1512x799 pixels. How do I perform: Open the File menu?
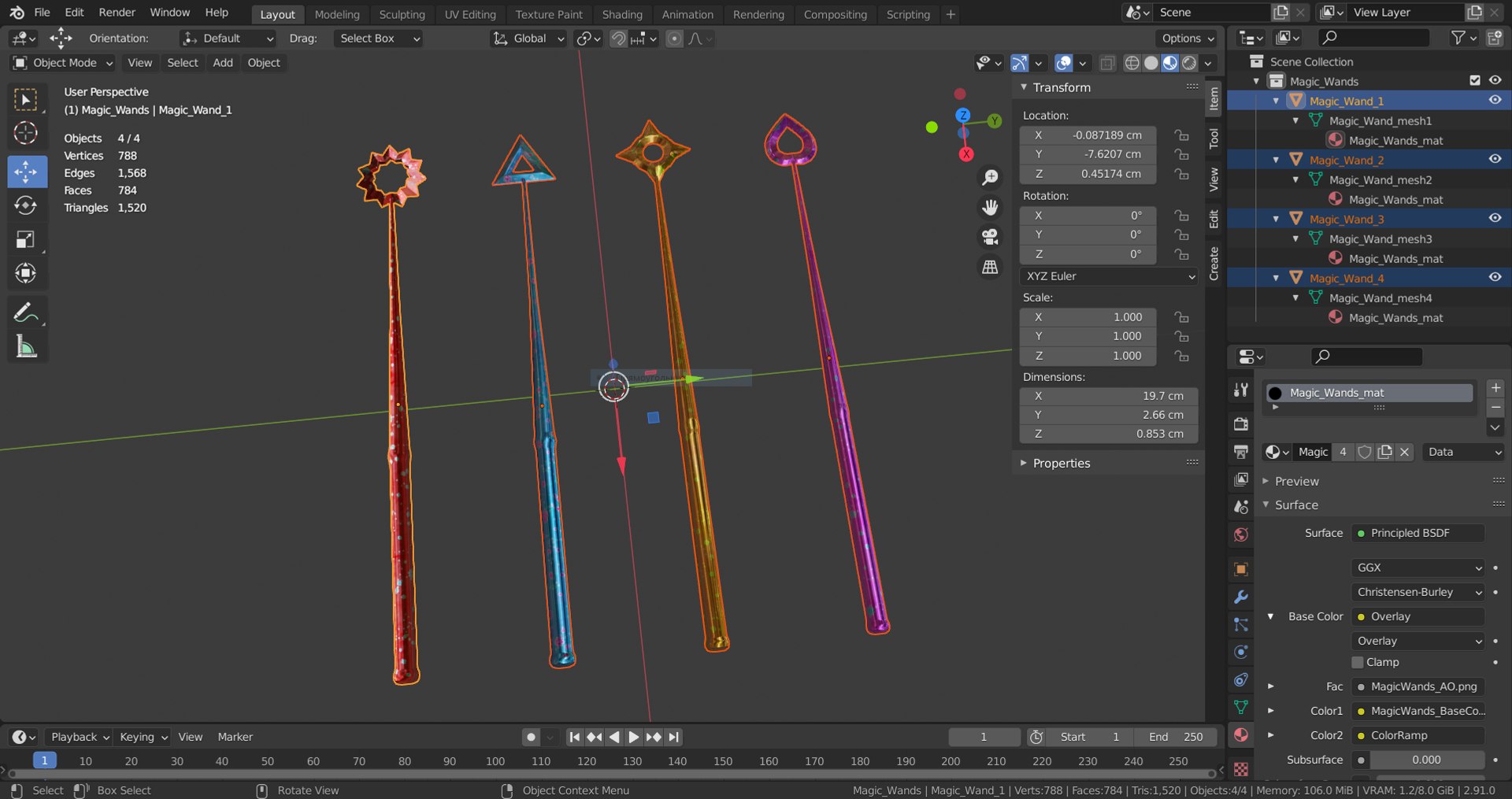pos(43,13)
